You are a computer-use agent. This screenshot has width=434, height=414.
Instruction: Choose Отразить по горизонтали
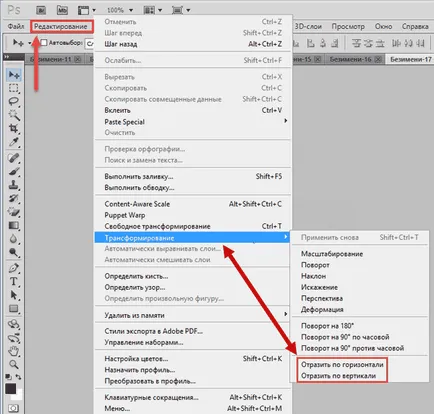pyautogui.click(x=342, y=364)
